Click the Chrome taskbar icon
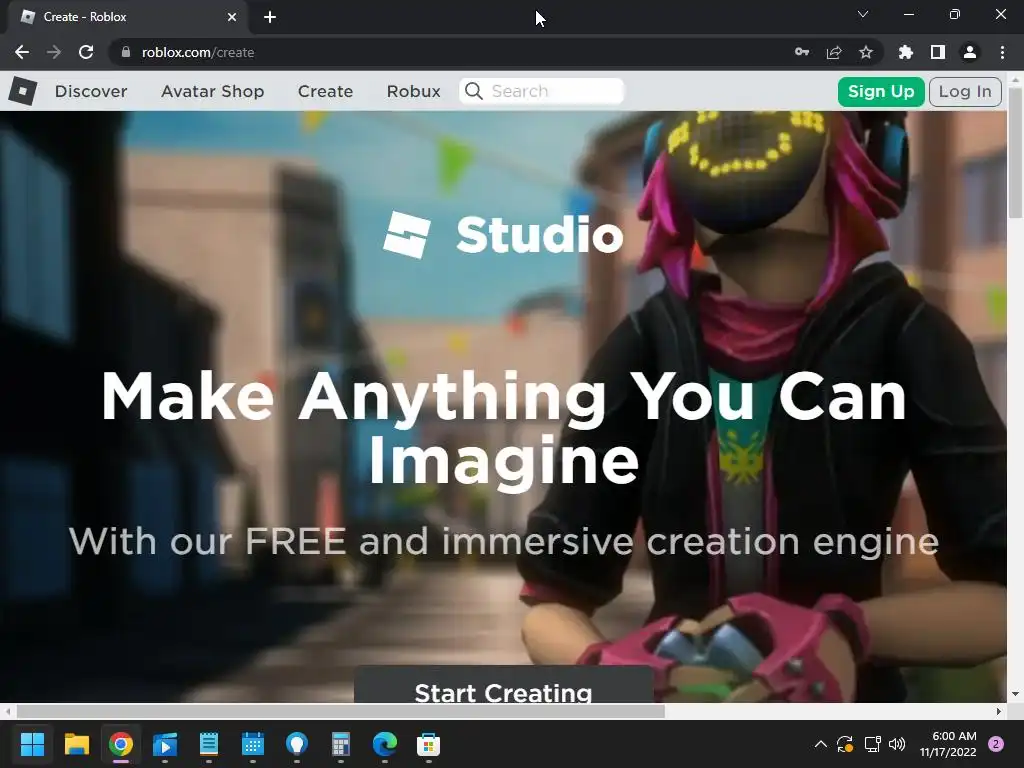 click(121, 744)
